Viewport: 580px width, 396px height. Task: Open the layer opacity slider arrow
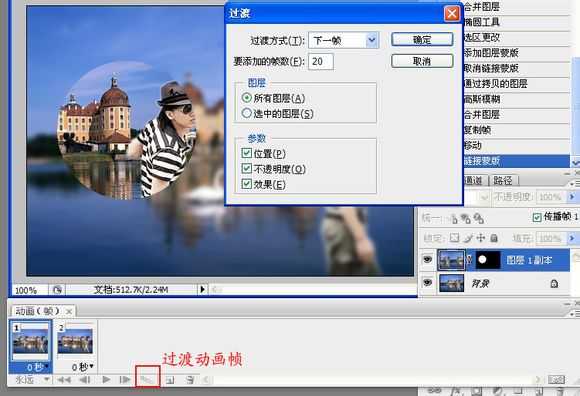572,197
